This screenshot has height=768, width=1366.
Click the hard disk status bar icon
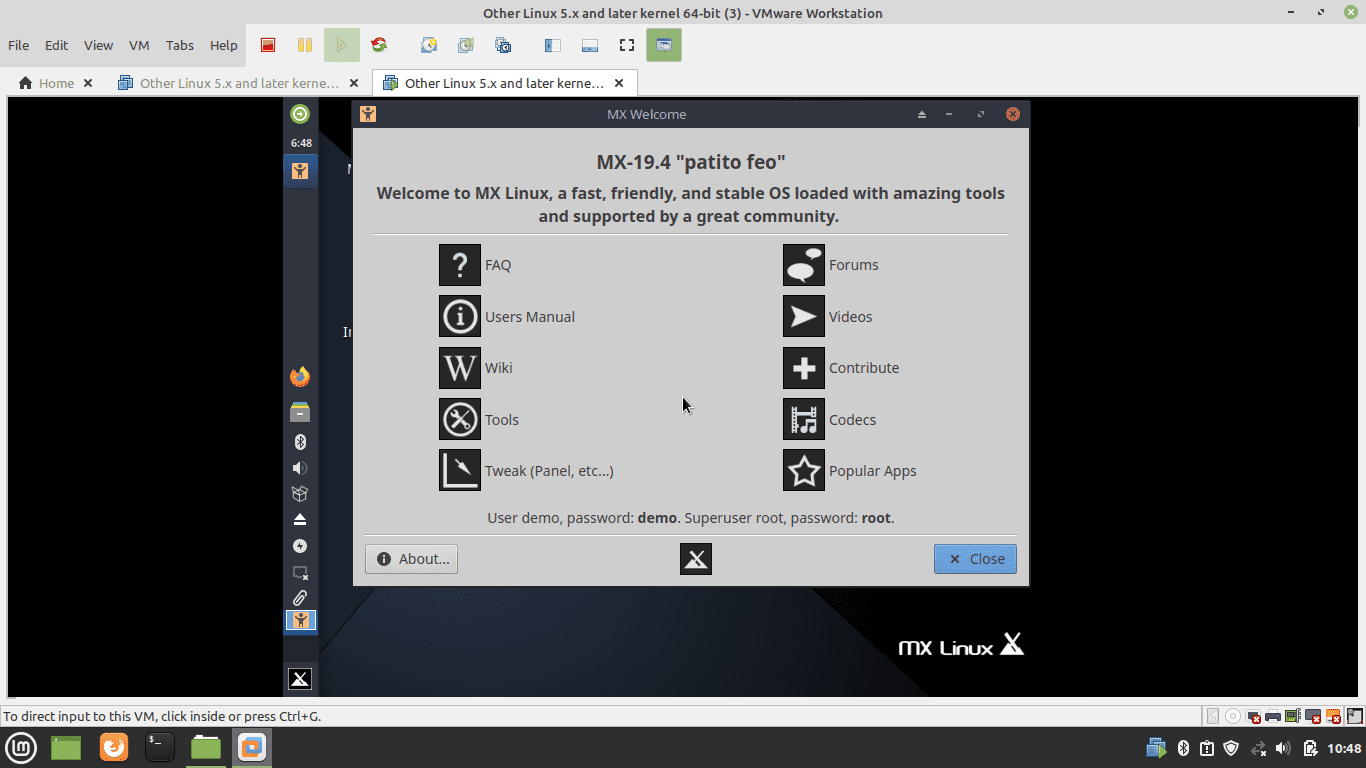click(1214, 716)
